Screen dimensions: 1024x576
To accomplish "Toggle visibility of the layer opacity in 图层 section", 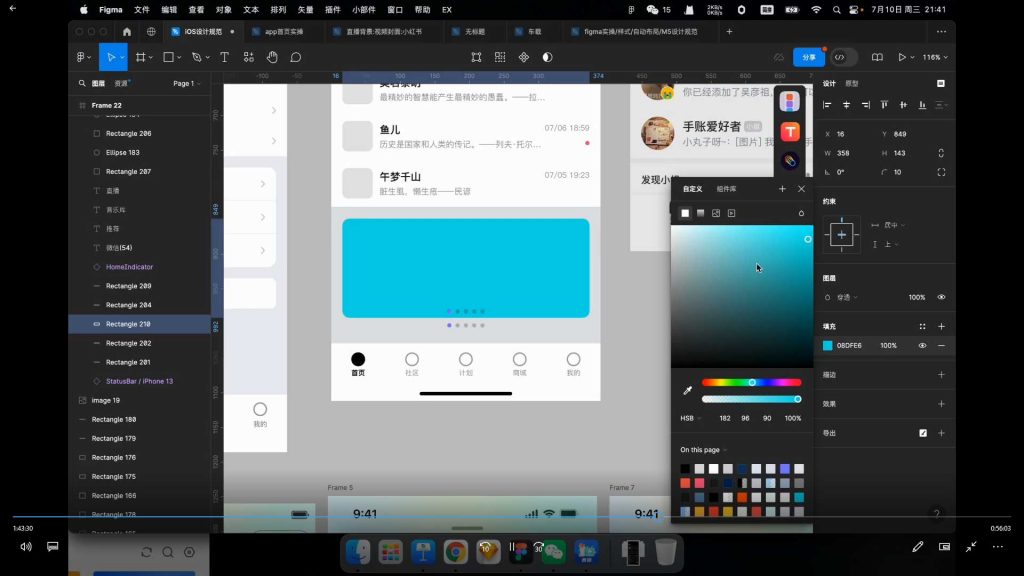I will (x=940, y=297).
